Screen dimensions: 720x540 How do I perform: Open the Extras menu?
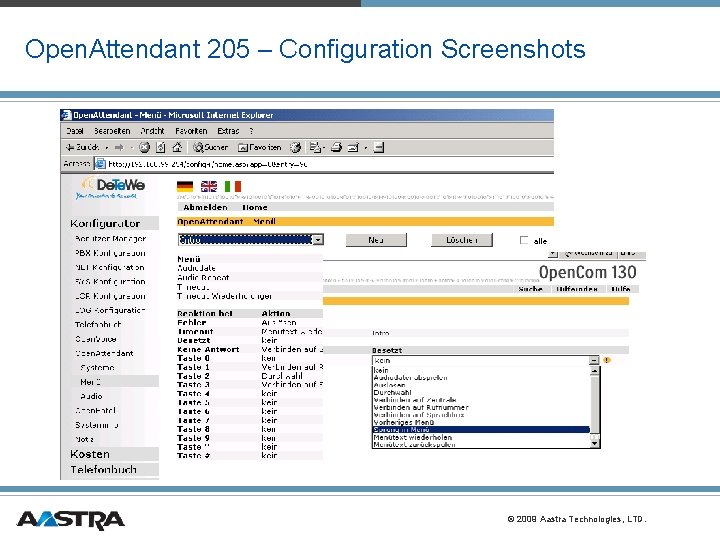coord(228,131)
